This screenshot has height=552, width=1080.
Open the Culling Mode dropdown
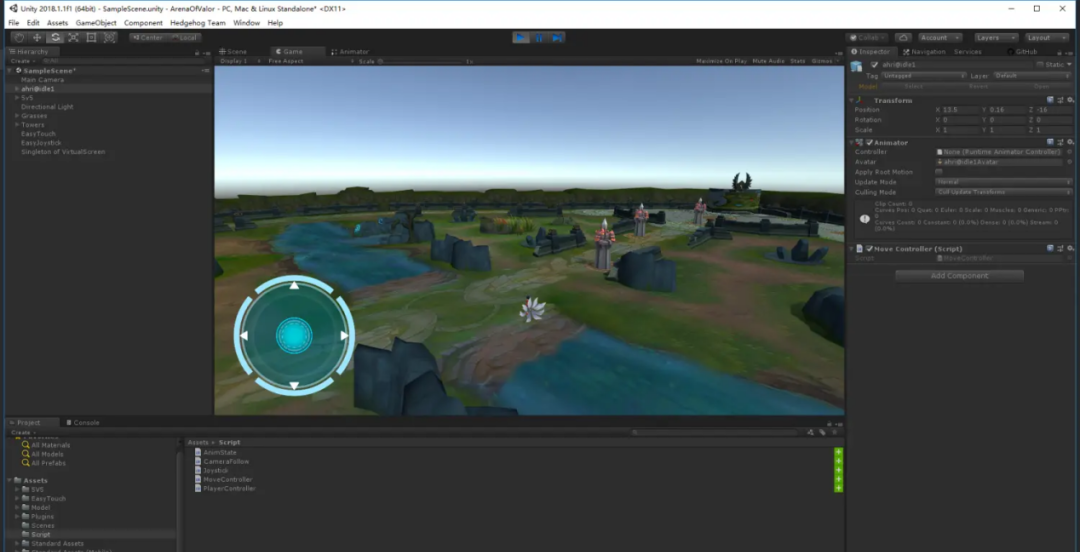(x=1004, y=192)
